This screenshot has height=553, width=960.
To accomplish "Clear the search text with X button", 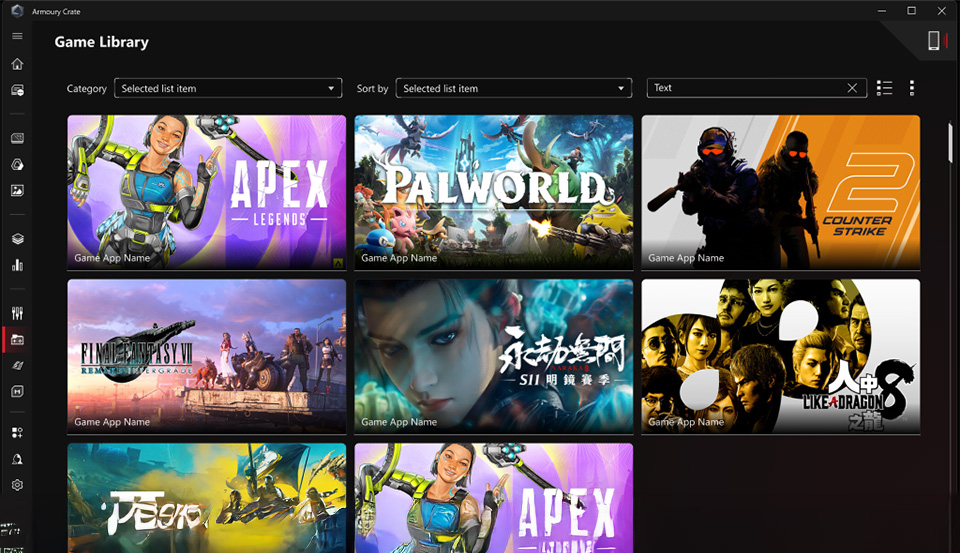I will (852, 88).
